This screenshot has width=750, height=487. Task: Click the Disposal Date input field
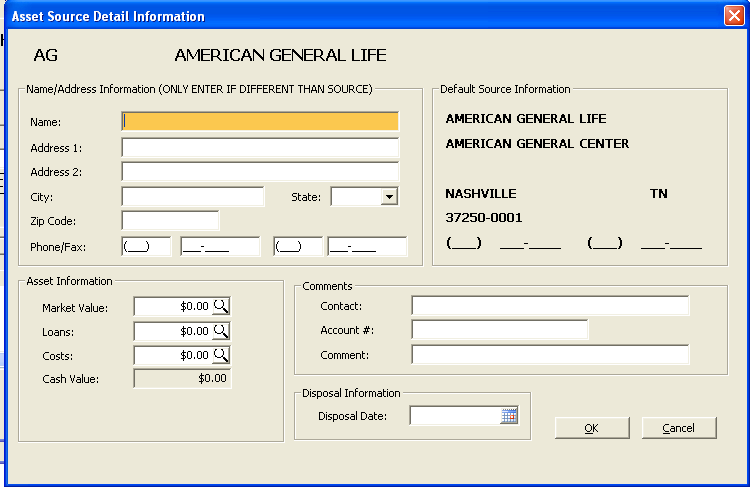(455, 416)
